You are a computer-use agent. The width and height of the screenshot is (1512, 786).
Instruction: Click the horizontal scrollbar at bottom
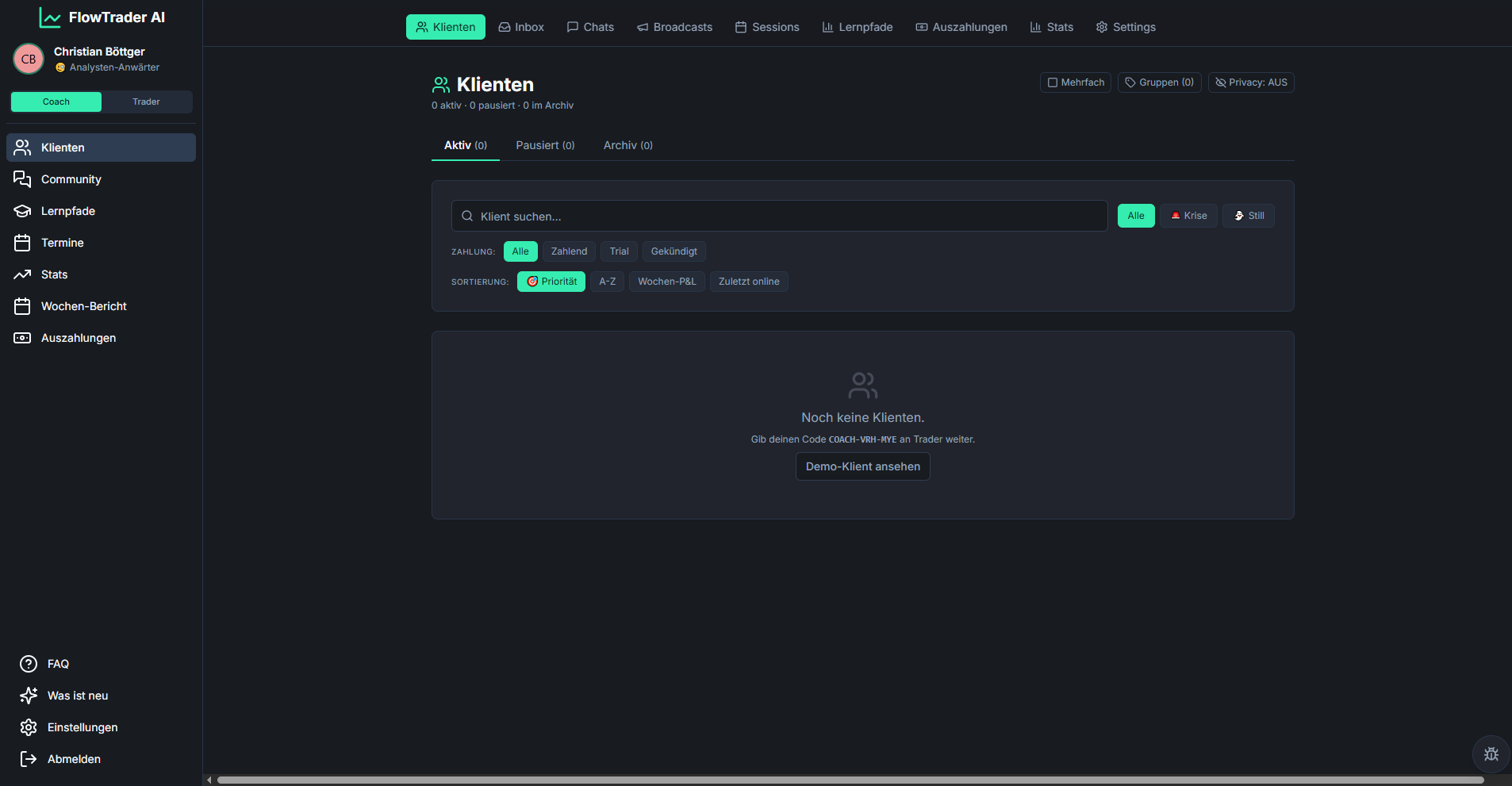[x=850, y=780]
